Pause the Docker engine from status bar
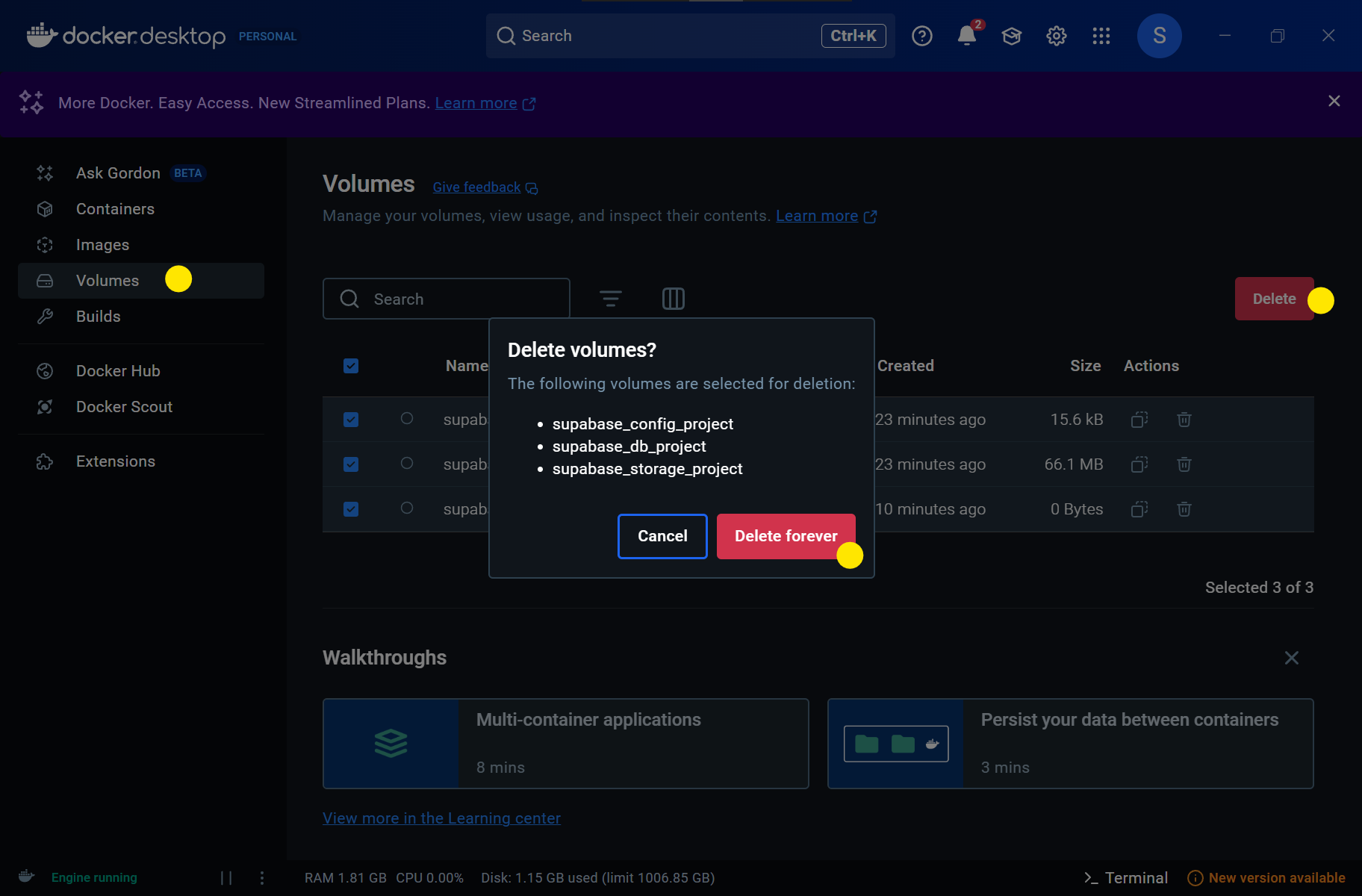This screenshot has height=896, width=1362. pyautogui.click(x=226, y=878)
